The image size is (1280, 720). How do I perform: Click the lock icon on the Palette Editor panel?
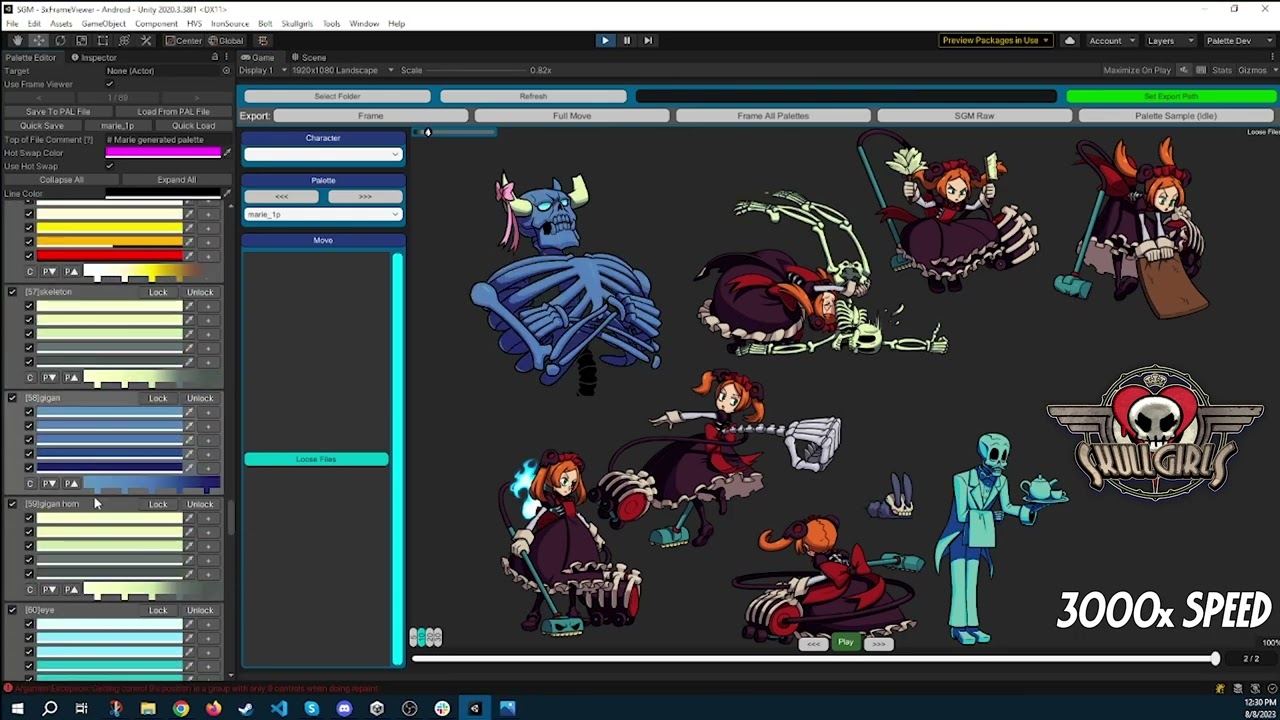click(x=214, y=57)
